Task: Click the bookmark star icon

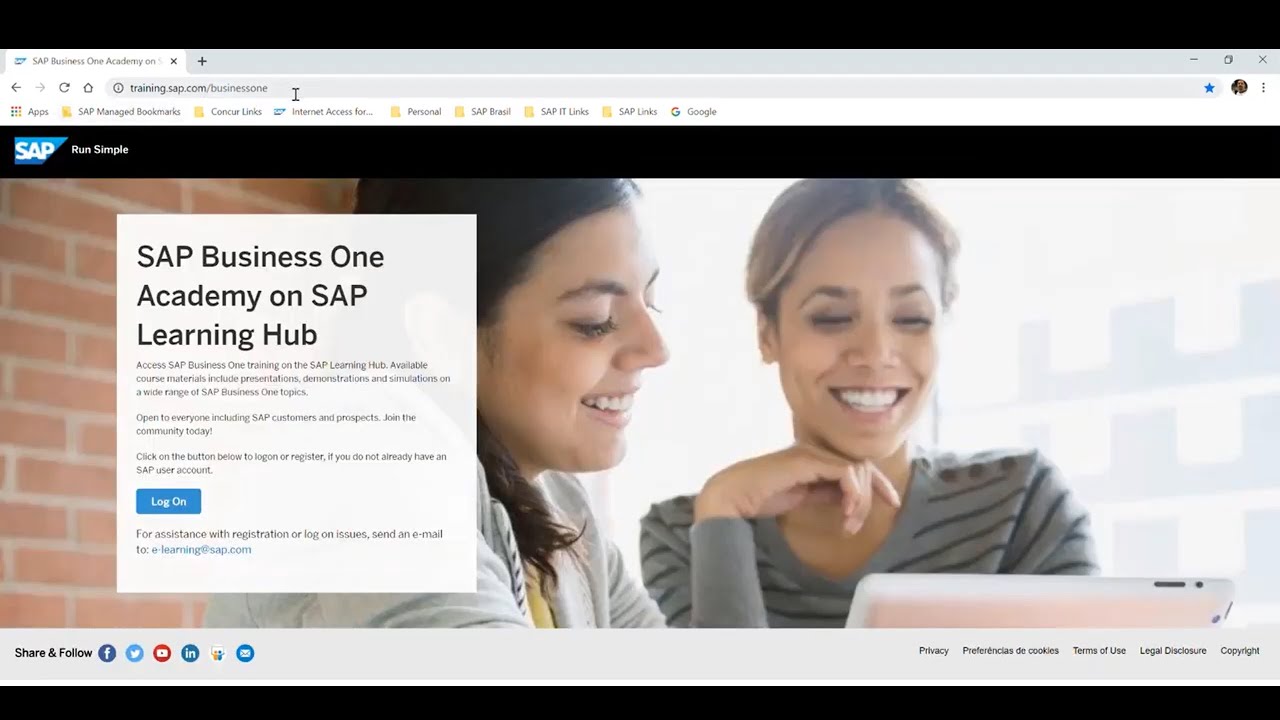Action: coord(1209,88)
